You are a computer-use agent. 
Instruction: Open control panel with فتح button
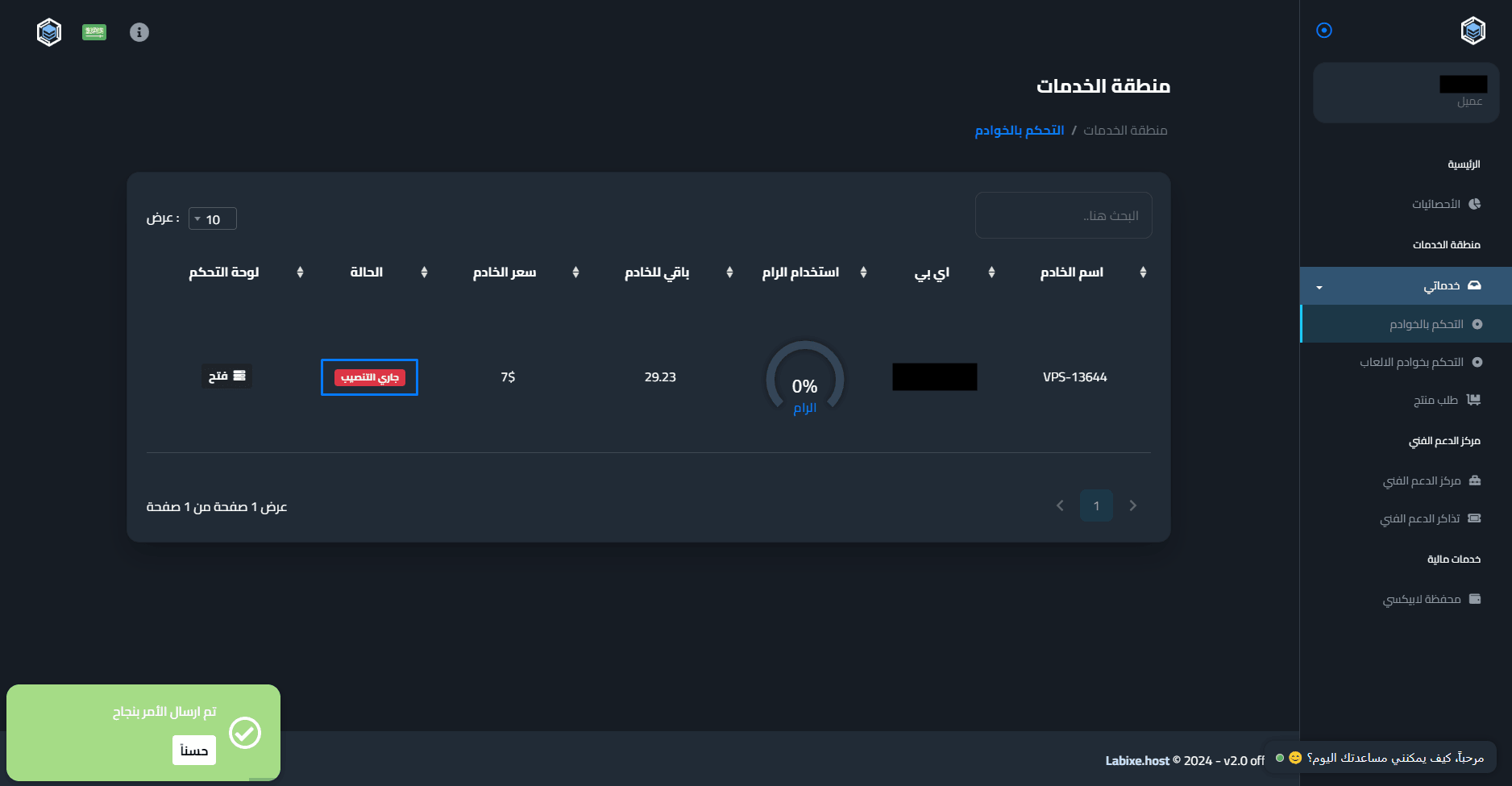pos(226,376)
